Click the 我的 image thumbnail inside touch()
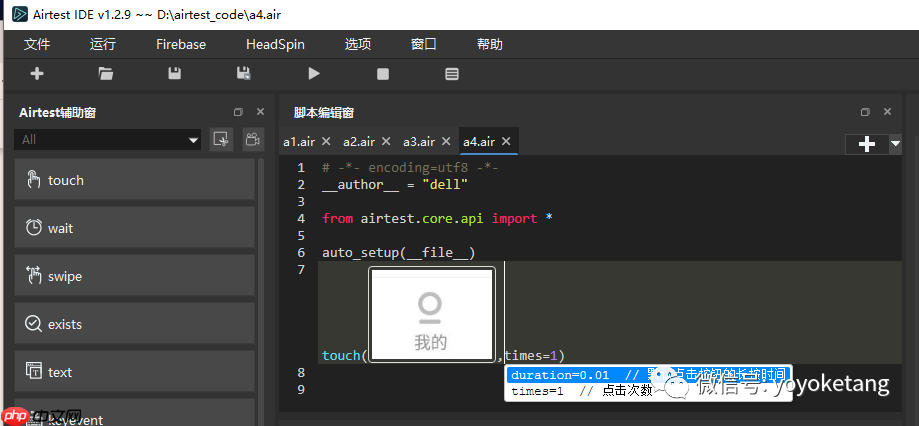Viewport: 919px width, 426px height. pyautogui.click(x=432, y=315)
